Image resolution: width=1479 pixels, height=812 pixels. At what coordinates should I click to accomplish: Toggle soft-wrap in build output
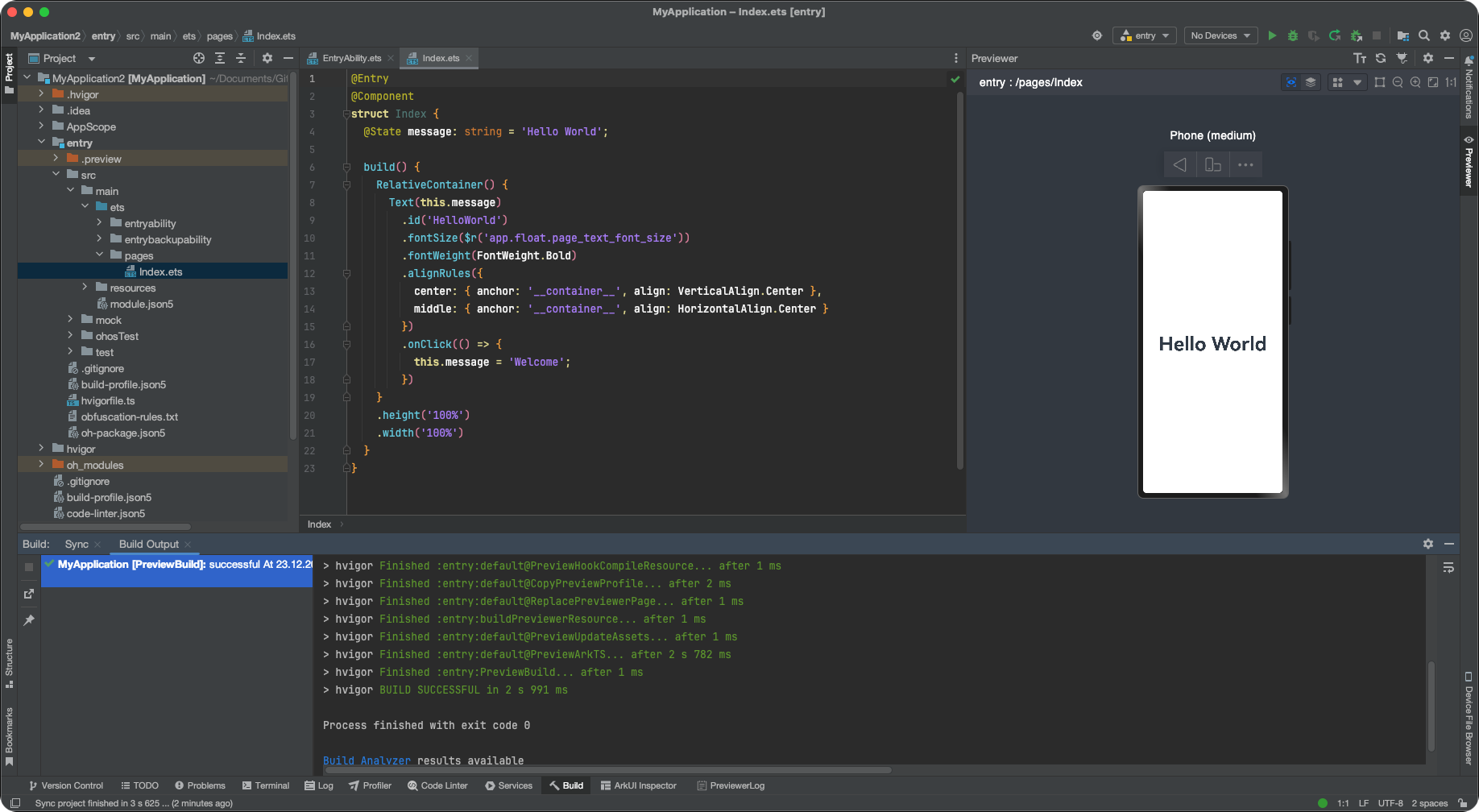[x=1448, y=567]
